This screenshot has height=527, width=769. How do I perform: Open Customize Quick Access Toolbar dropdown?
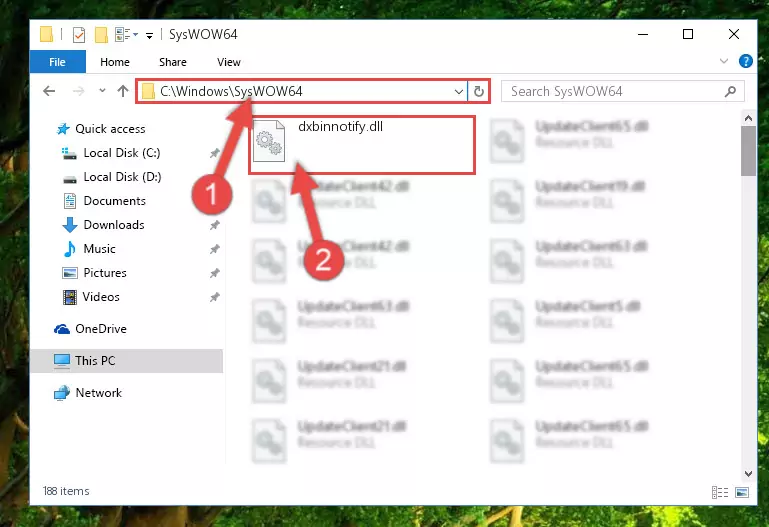click(x=149, y=35)
